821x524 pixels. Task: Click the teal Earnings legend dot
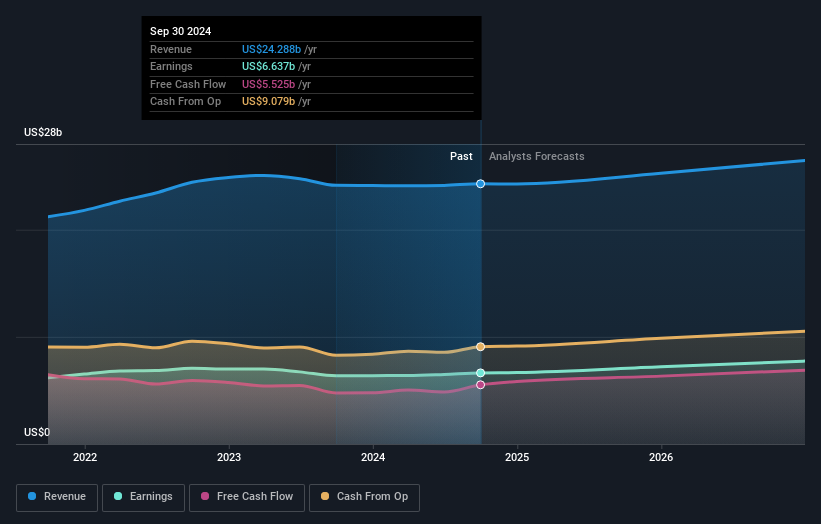[x=118, y=496]
